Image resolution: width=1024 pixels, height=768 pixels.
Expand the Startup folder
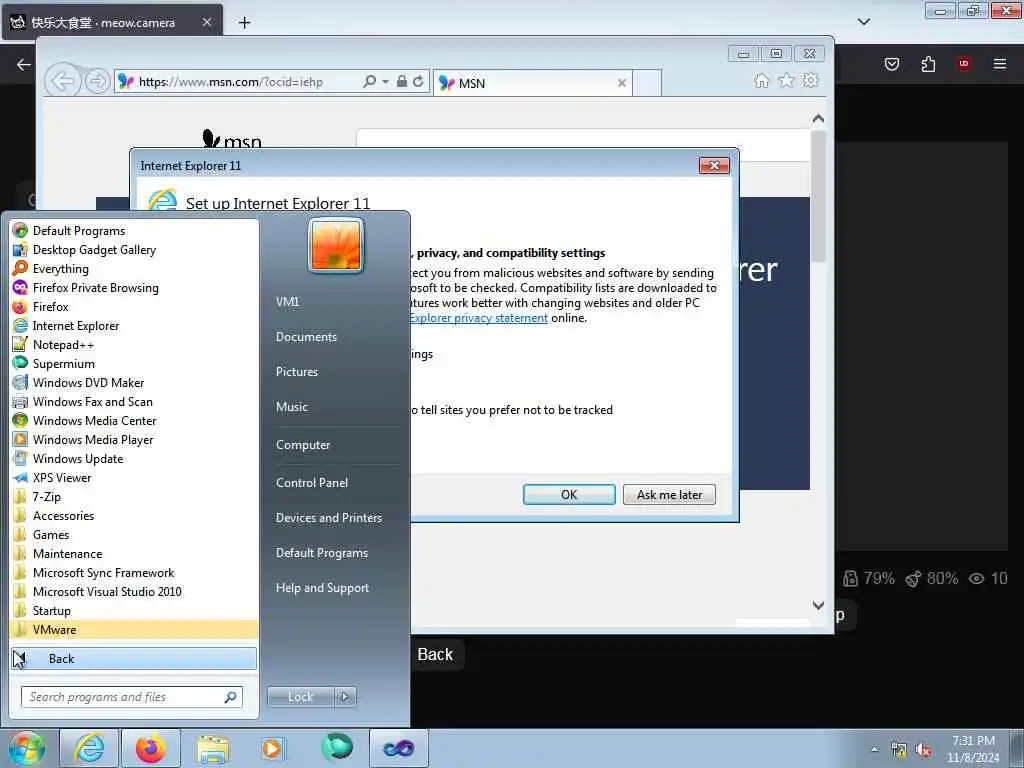tap(52, 610)
